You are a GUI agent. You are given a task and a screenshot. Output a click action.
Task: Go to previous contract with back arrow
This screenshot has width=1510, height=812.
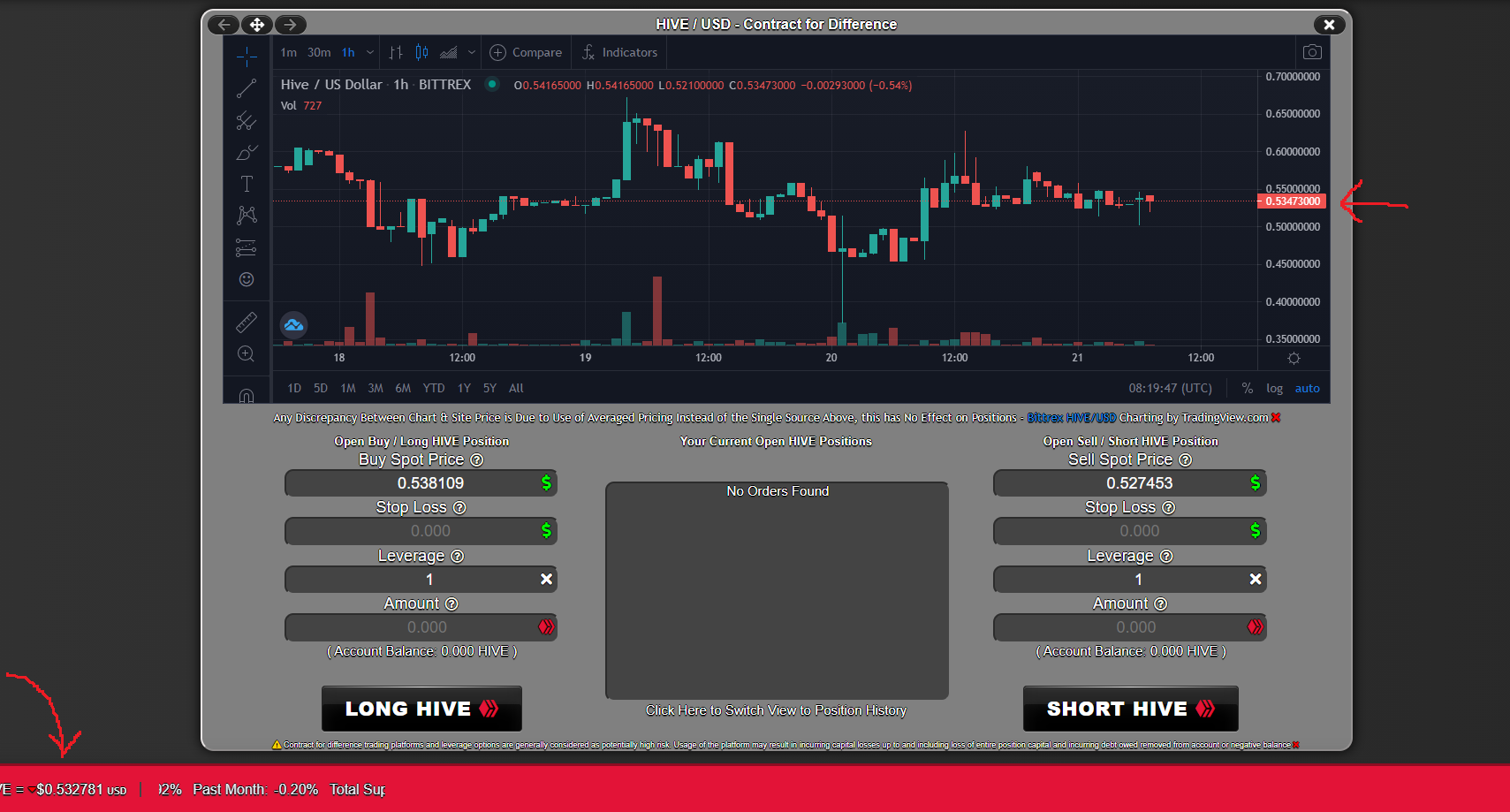coord(224,25)
